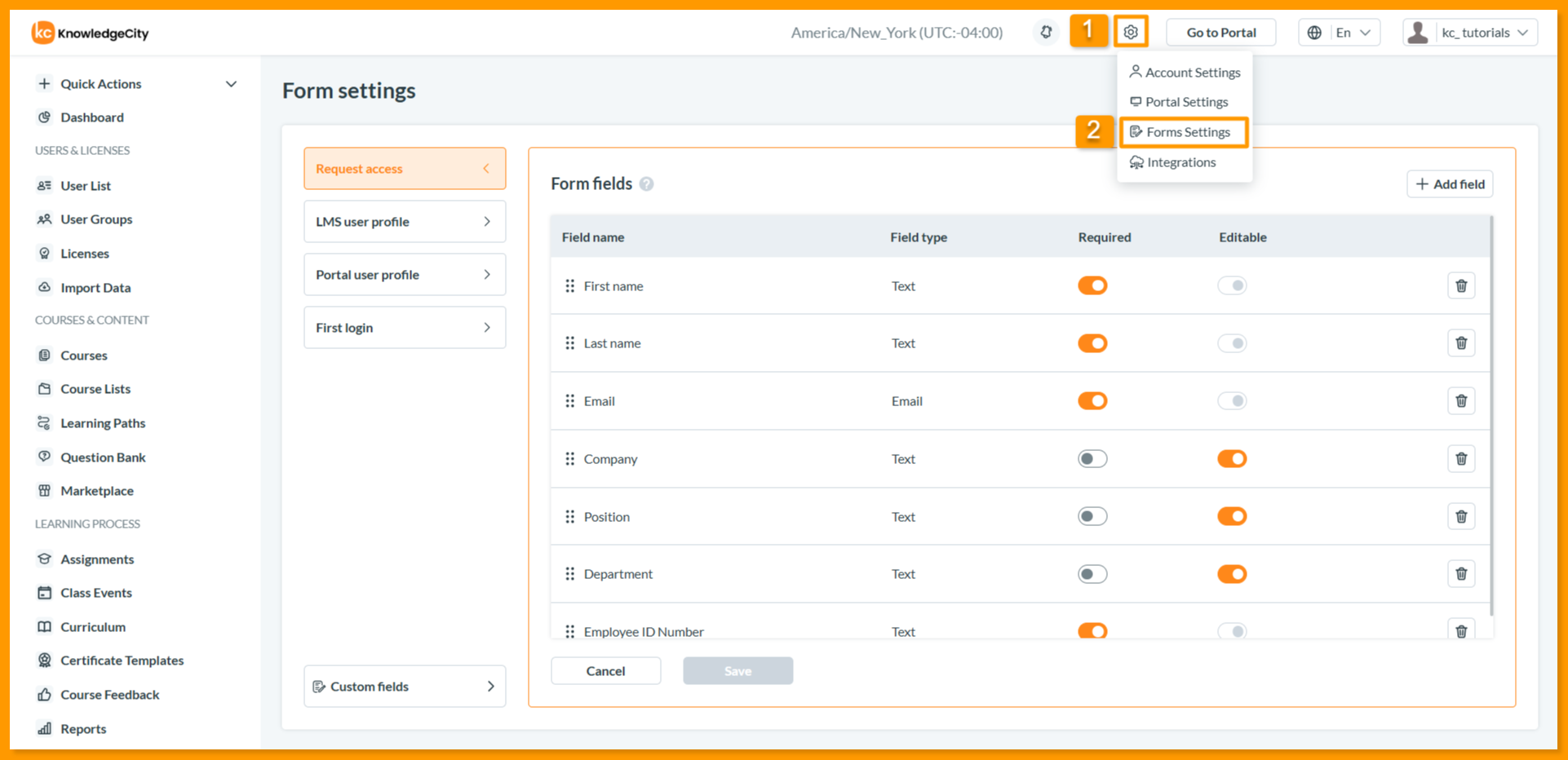The image size is (1568, 760).
Task: Open User List in the sidebar
Action: pyautogui.click(x=85, y=186)
